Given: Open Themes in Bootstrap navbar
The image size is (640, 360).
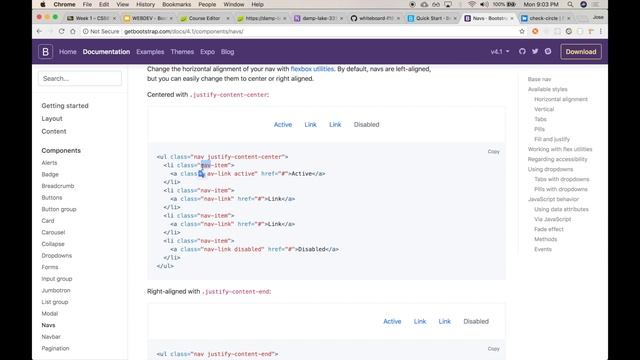Looking at the screenshot, I should [x=182, y=52].
